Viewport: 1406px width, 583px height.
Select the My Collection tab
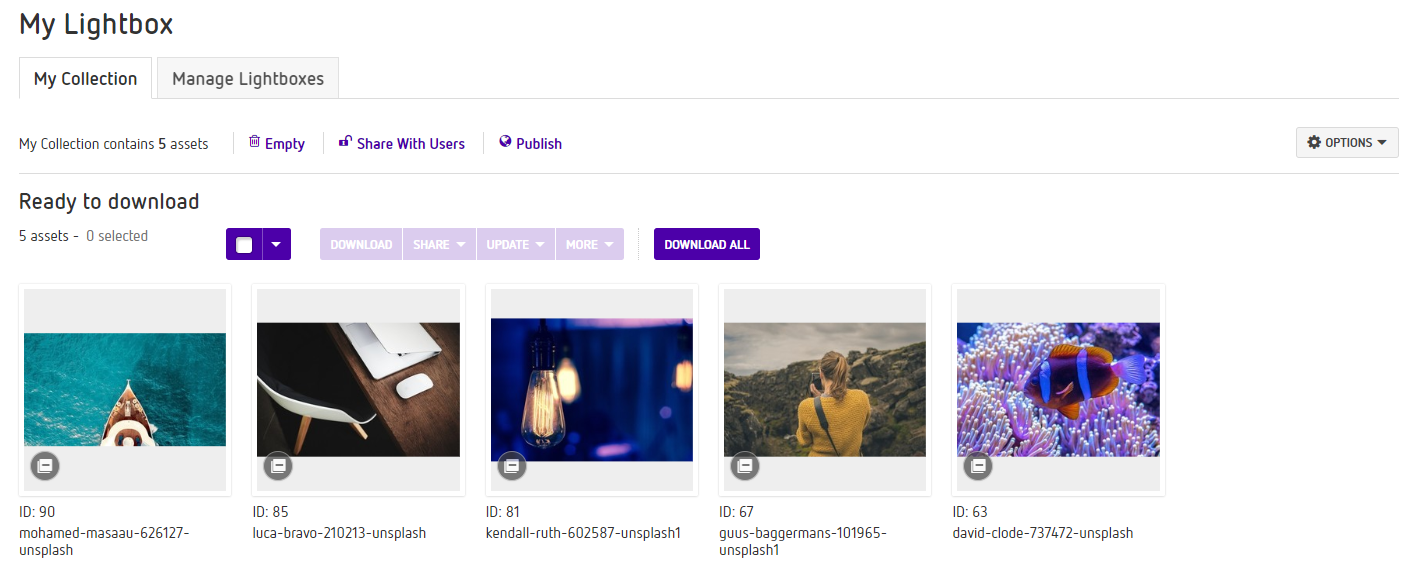tap(85, 78)
